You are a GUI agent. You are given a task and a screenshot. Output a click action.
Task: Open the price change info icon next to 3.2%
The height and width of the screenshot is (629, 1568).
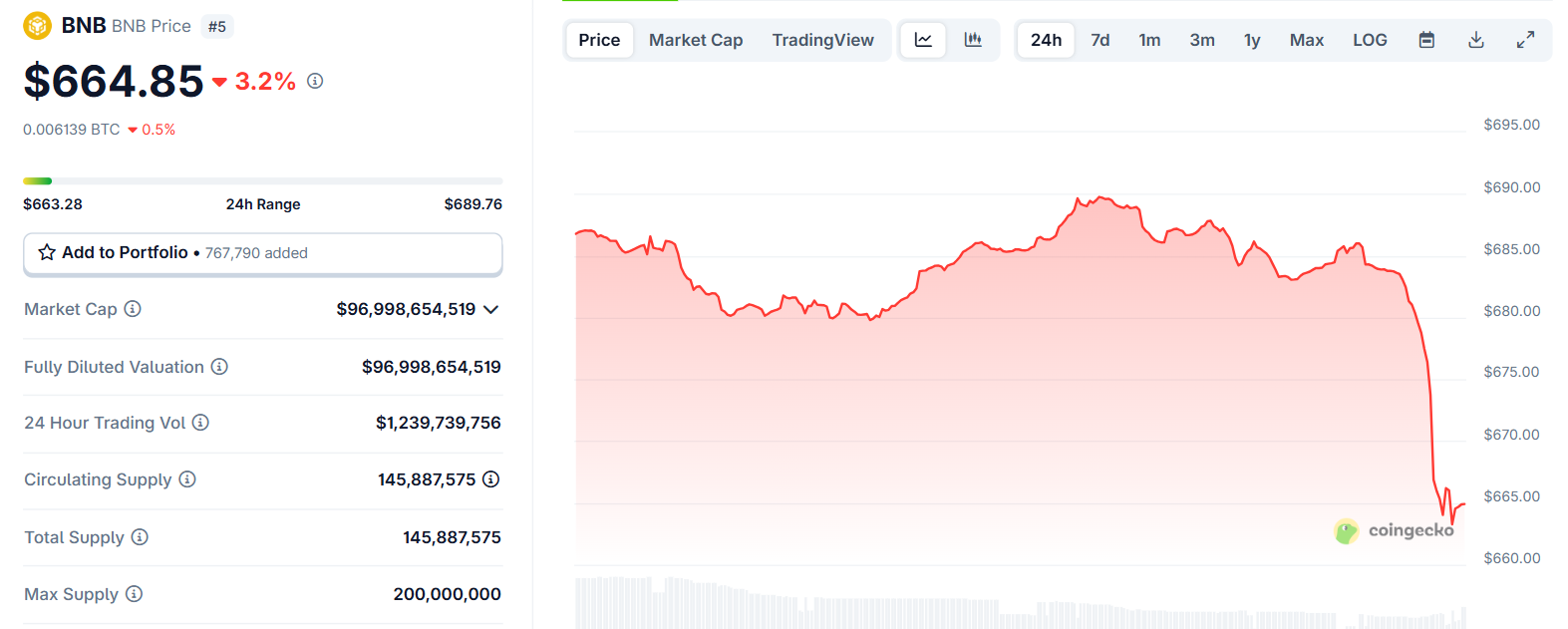[315, 81]
